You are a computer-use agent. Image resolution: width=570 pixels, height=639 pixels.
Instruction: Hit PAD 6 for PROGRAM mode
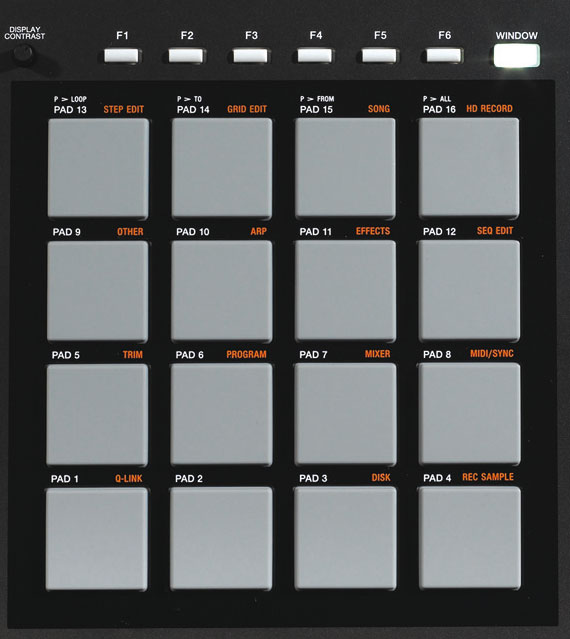click(221, 414)
